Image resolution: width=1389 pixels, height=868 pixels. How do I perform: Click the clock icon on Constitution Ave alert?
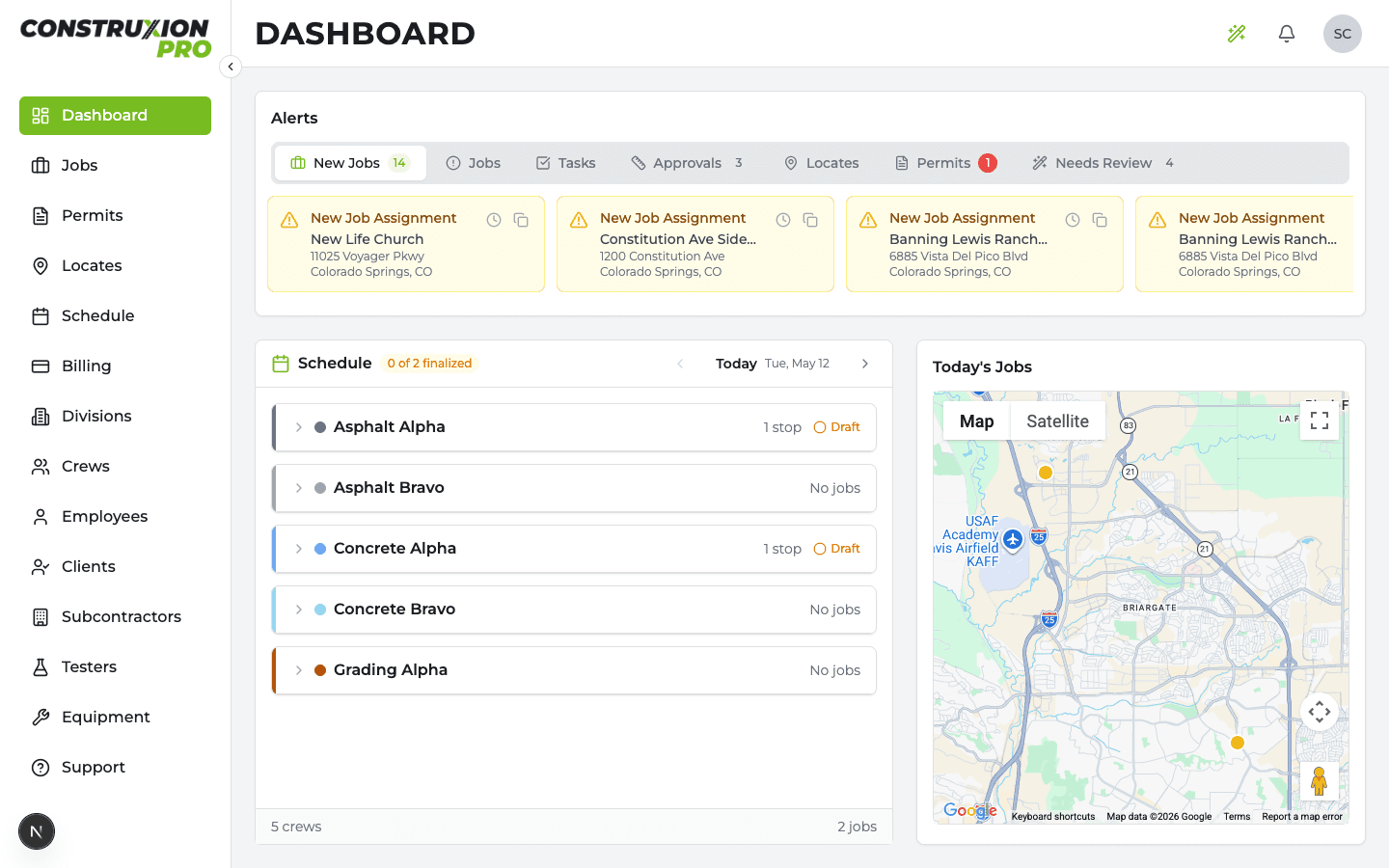[783, 220]
